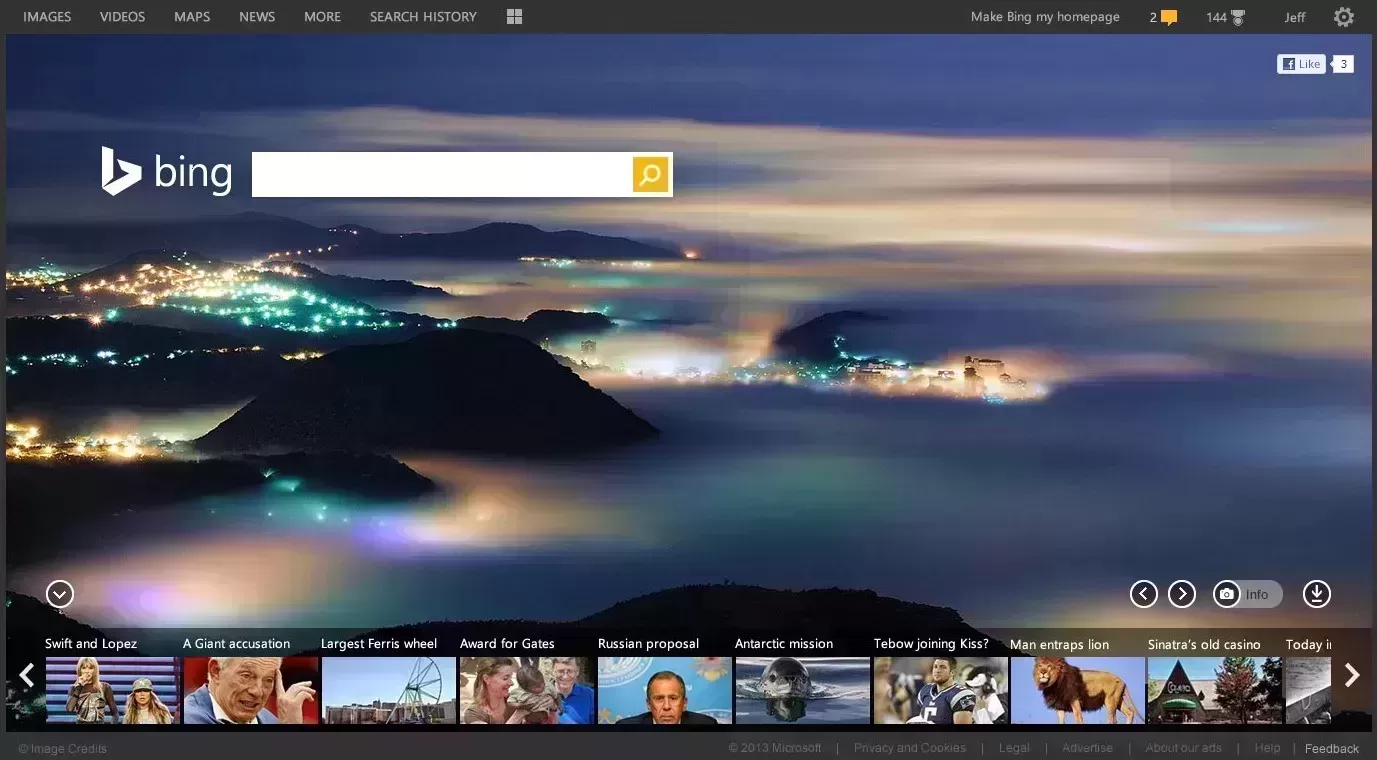Open notifications showing 2 messages

coord(1163,16)
